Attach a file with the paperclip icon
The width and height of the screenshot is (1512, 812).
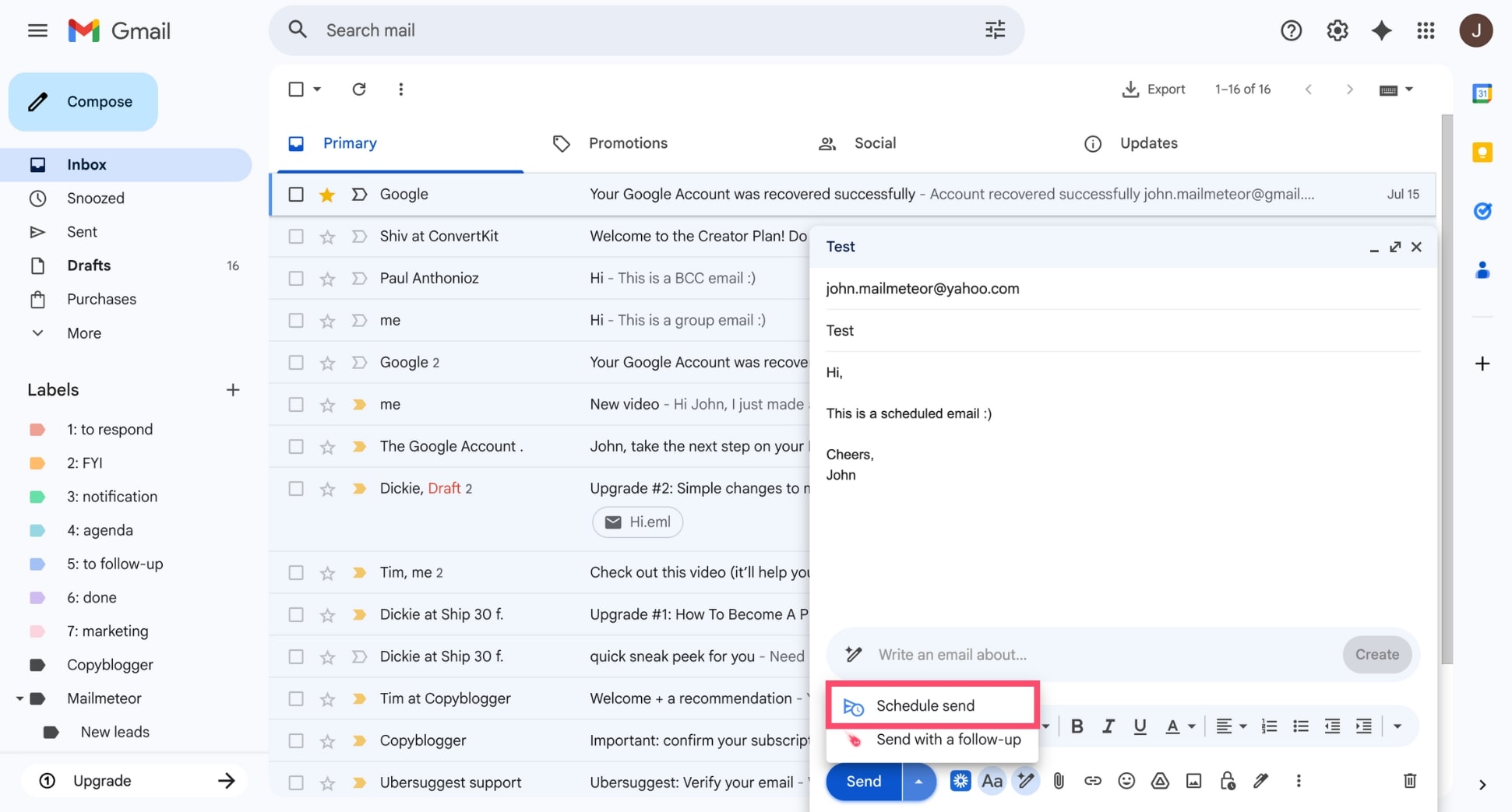[x=1059, y=781]
